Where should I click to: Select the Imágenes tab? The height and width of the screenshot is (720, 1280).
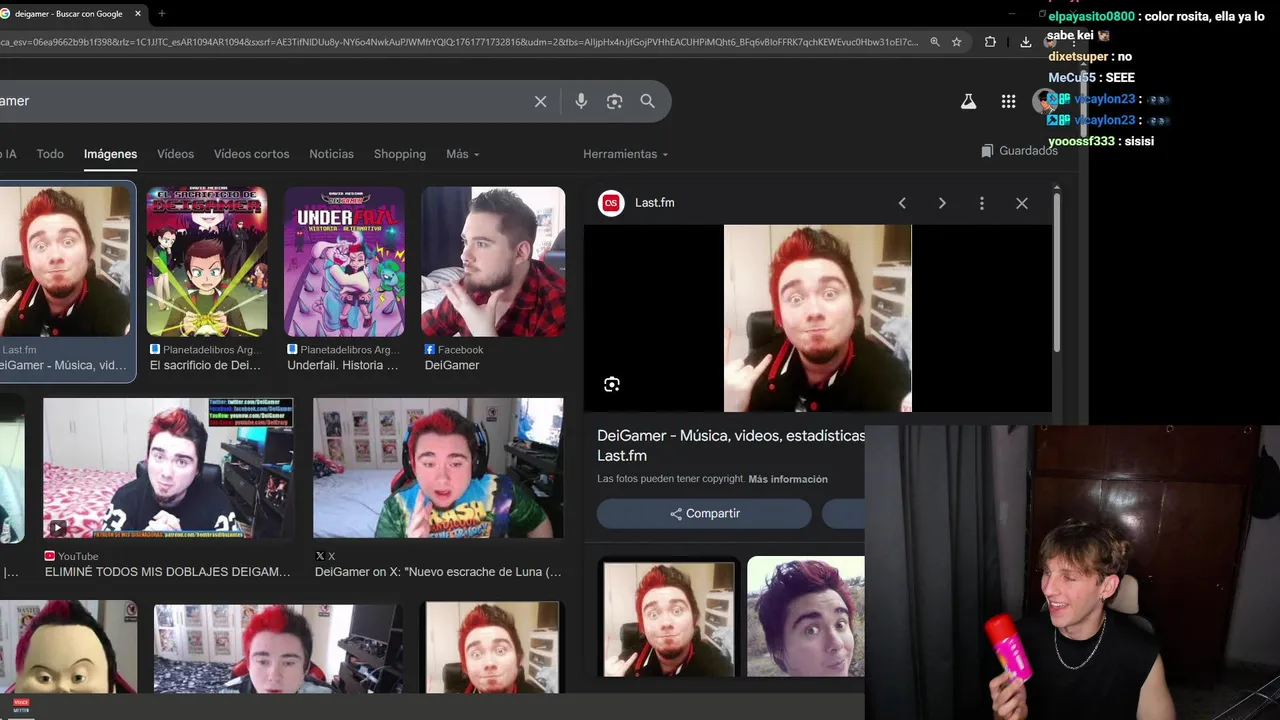110,154
